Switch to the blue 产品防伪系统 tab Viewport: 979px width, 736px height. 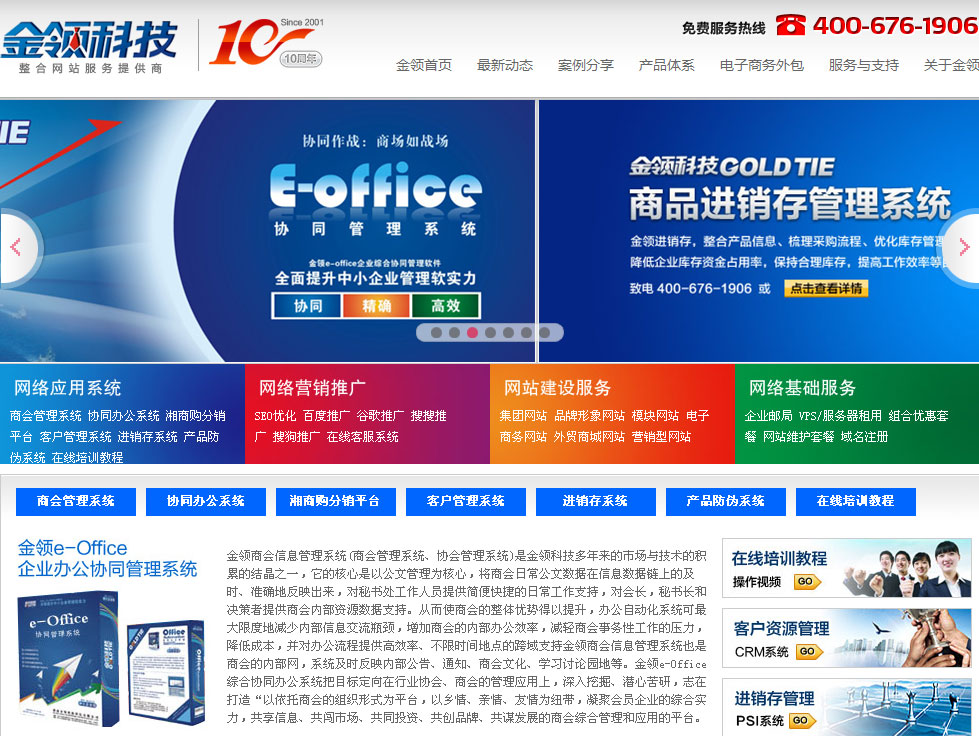pos(726,501)
